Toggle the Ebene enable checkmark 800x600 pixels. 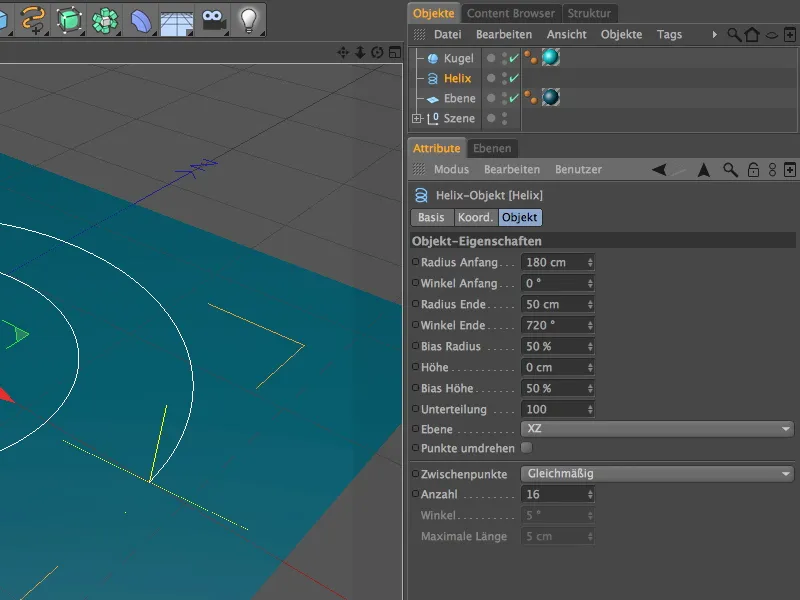tap(514, 97)
